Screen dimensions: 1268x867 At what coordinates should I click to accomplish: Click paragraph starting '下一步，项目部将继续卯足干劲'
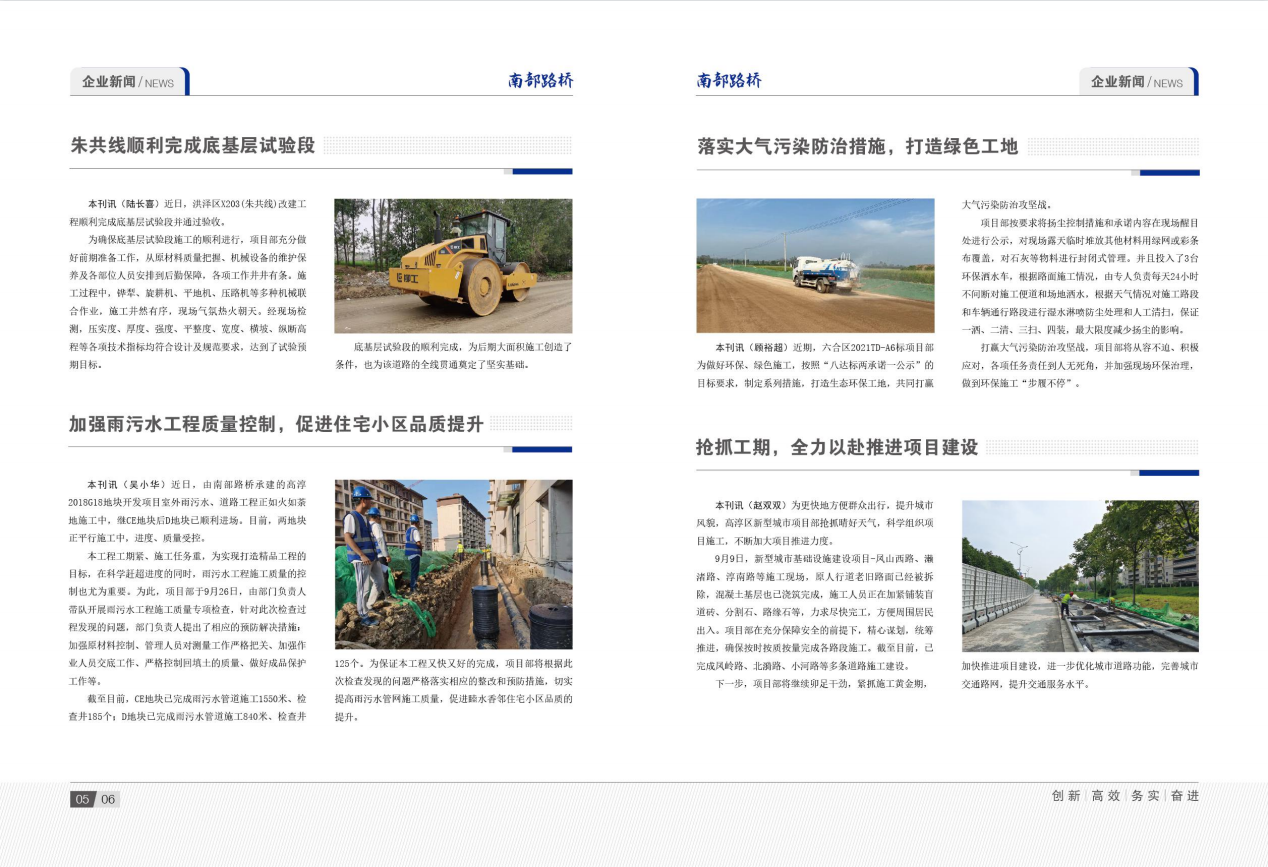coord(823,684)
